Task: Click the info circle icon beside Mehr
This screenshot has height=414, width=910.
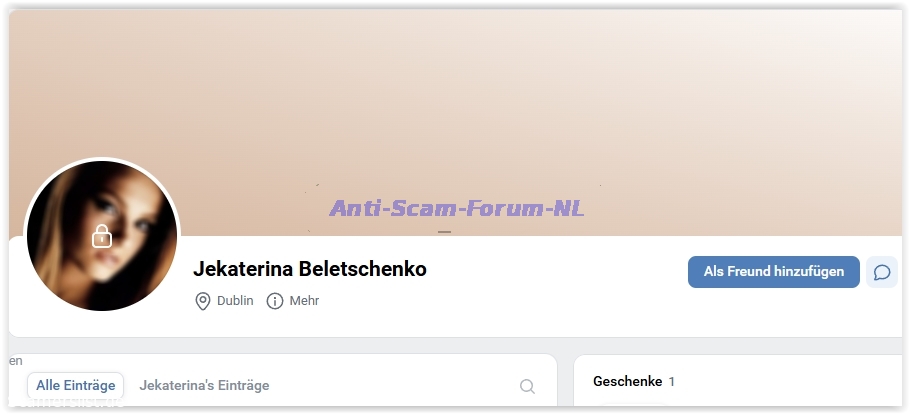Action: 275,301
